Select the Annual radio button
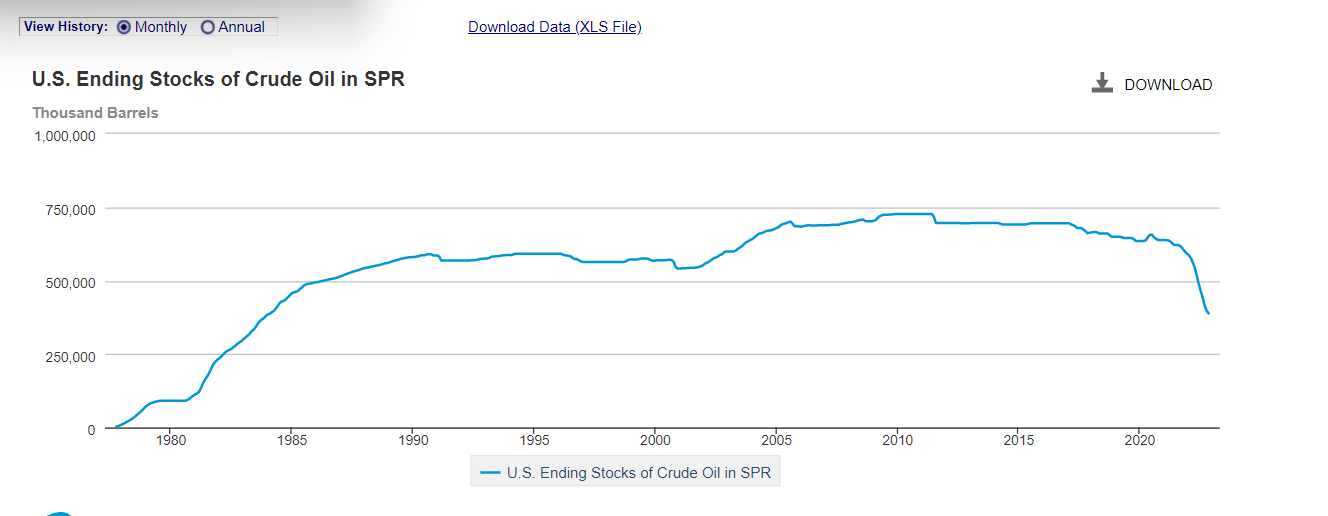The width and height of the screenshot is (1328, 516). click(208, 27)
